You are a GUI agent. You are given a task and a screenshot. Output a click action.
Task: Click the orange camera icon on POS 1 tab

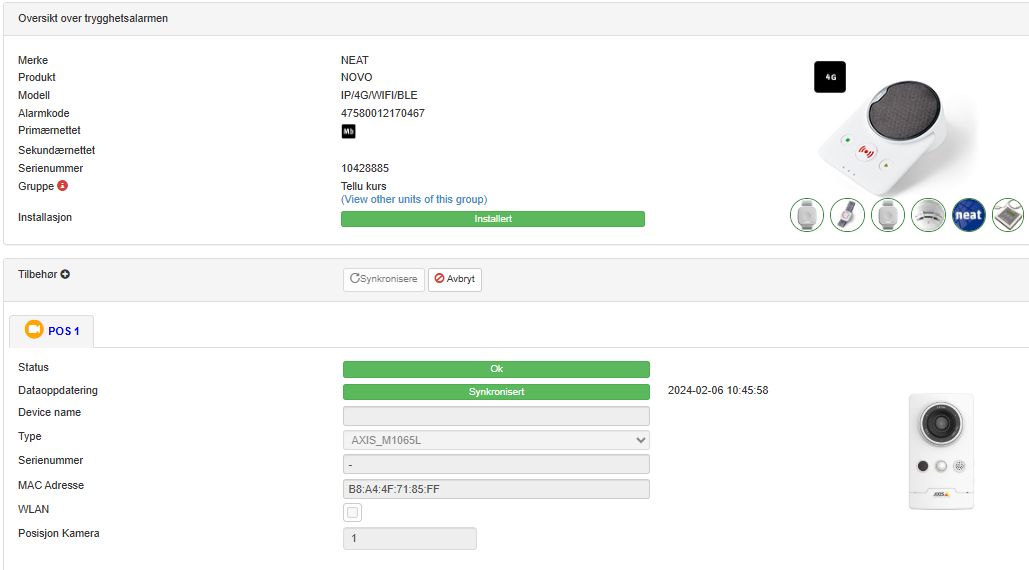(34, 330)
